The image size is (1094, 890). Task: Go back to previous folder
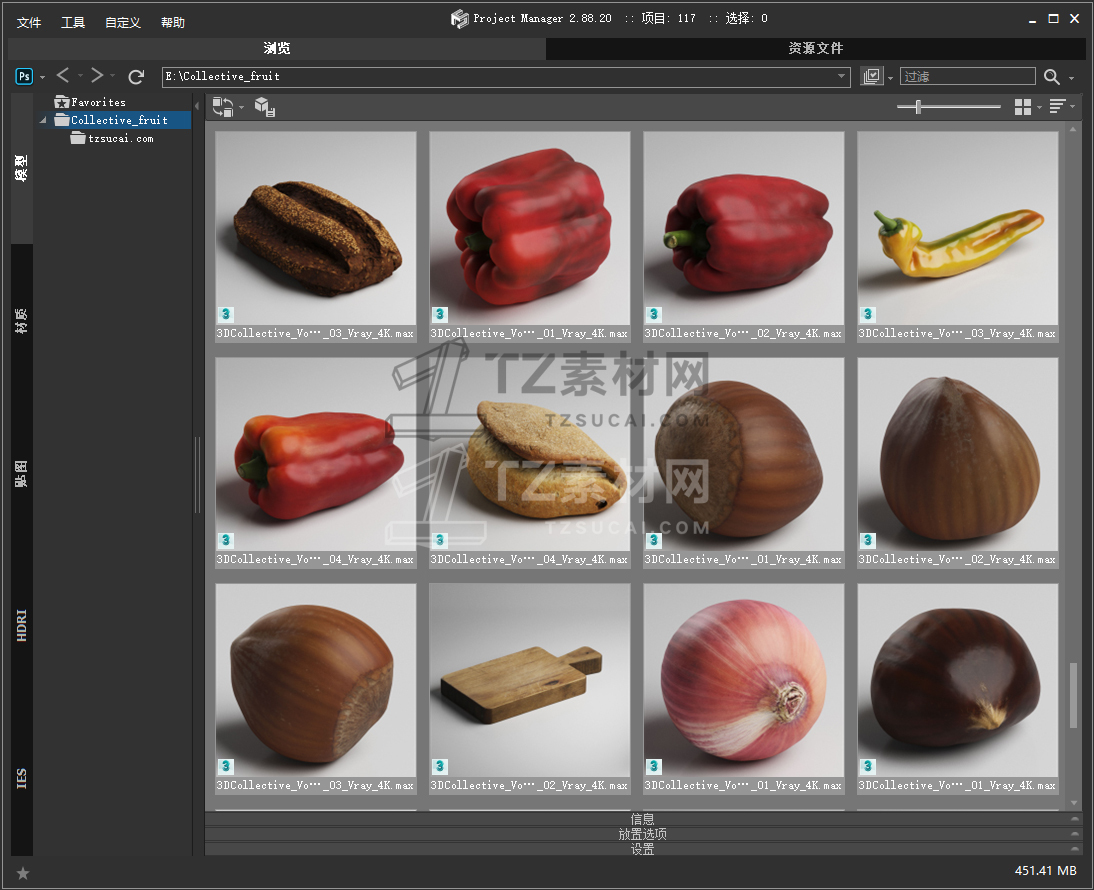63,76
